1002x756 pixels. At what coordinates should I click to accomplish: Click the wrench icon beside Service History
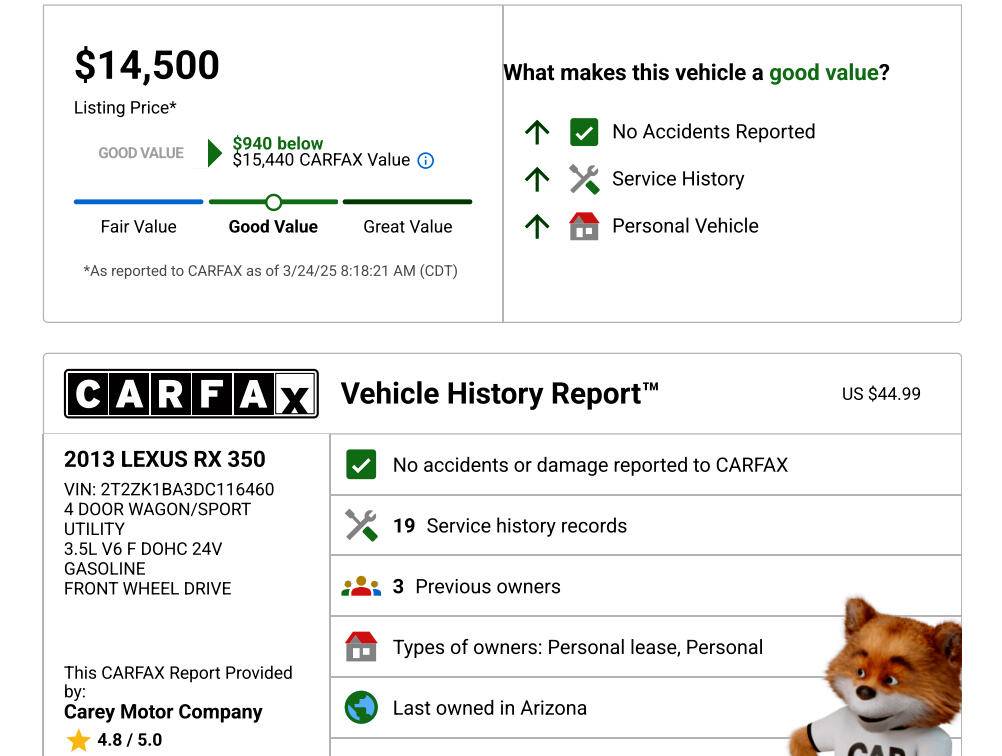click(x=584, y=179)
